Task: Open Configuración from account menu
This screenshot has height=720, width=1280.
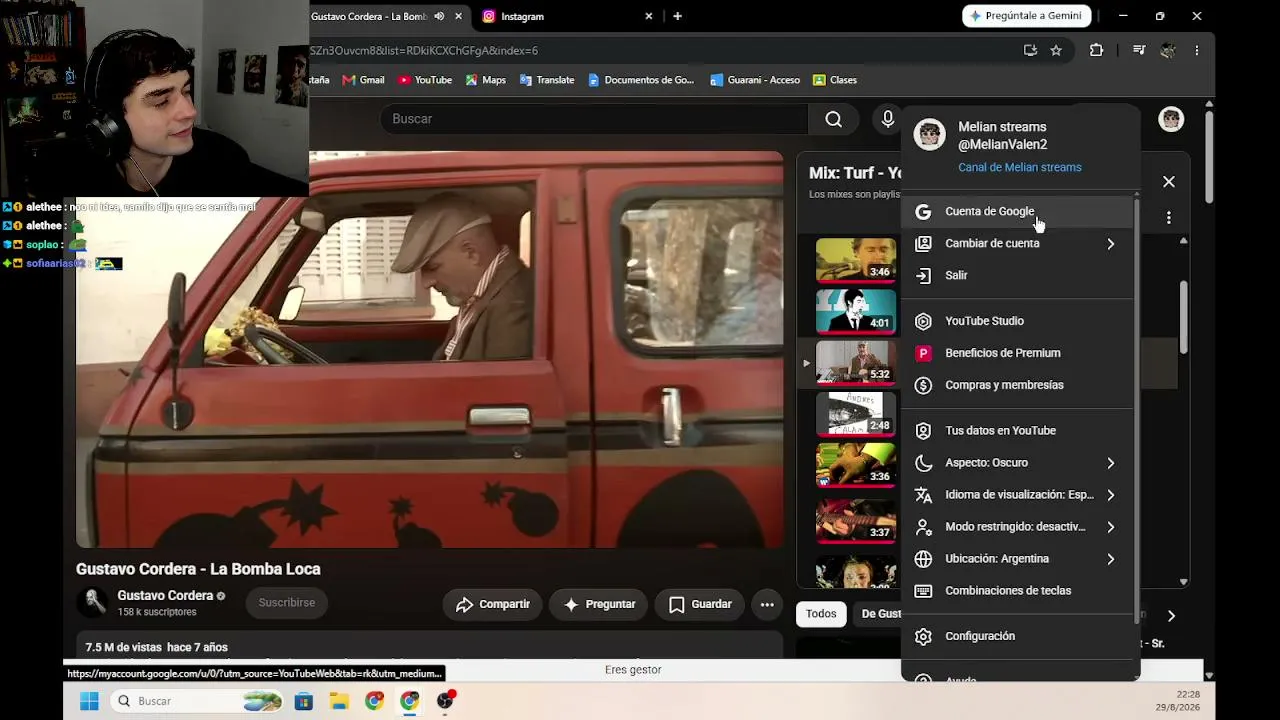Action: tap(1018, 636)
